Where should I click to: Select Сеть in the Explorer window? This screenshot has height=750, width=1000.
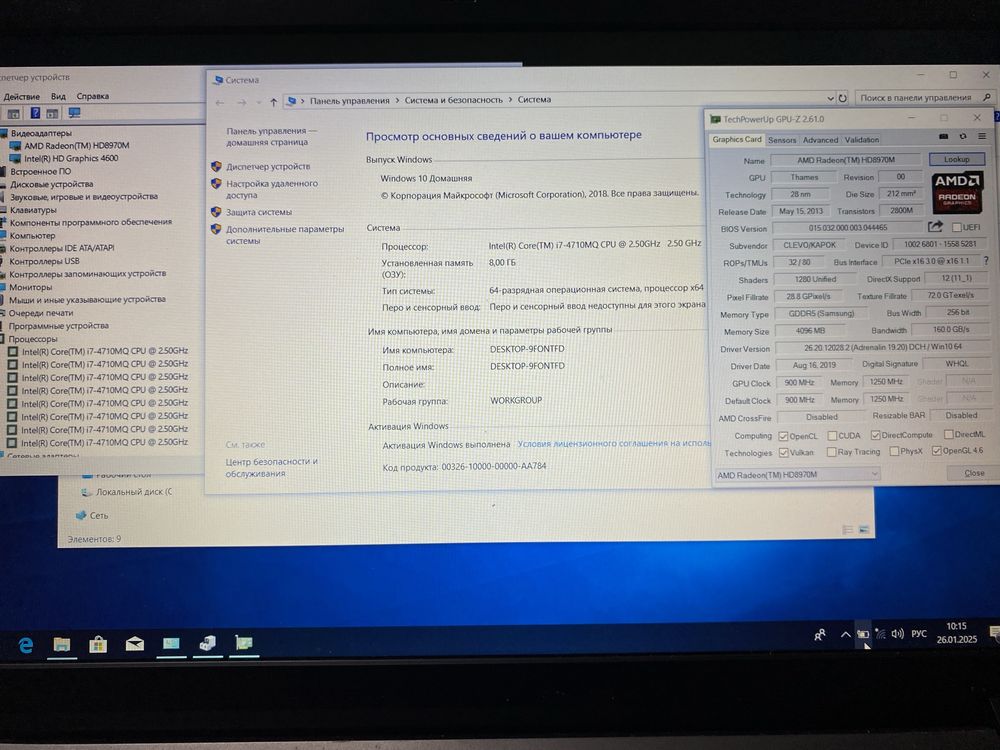click(x=99, y=515)
